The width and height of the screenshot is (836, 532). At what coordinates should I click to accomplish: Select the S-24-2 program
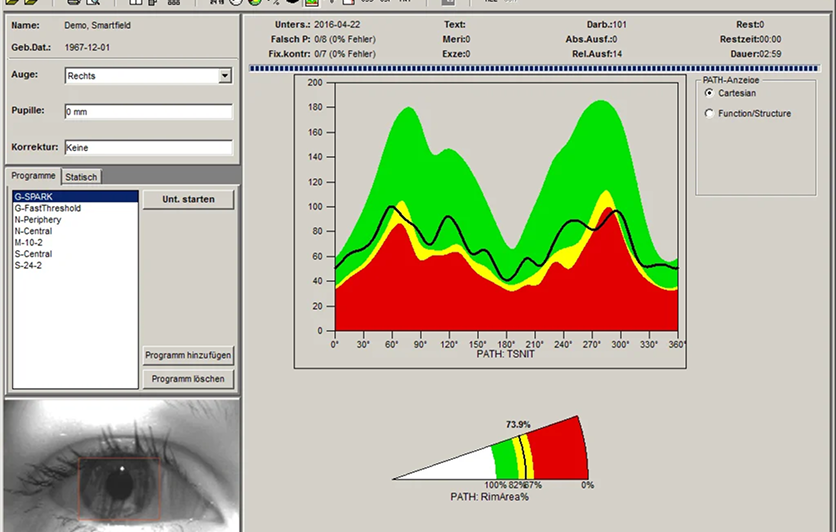(x=75, y=265)
